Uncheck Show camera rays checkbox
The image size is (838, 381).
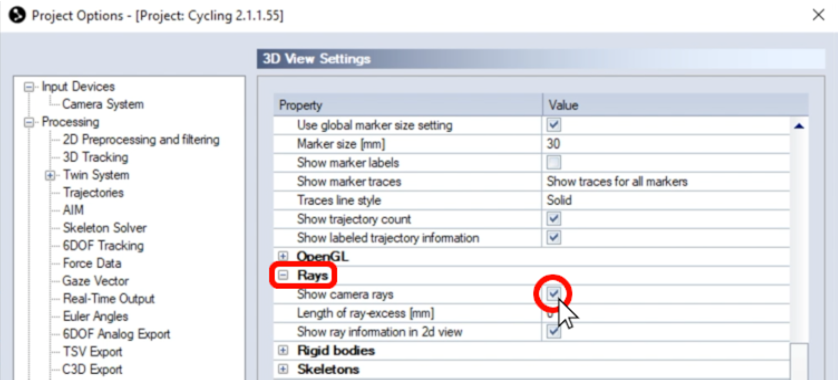(x=554, y=294)
